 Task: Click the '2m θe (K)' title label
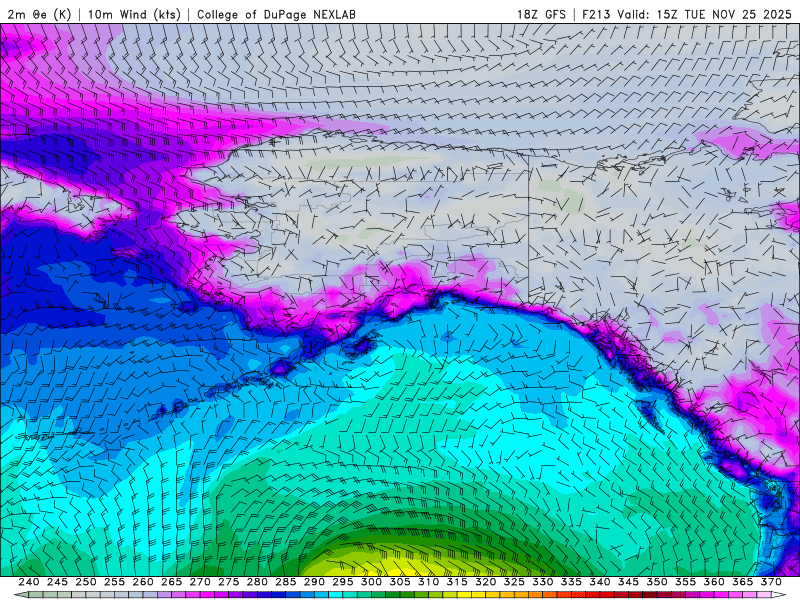point(39,14)
